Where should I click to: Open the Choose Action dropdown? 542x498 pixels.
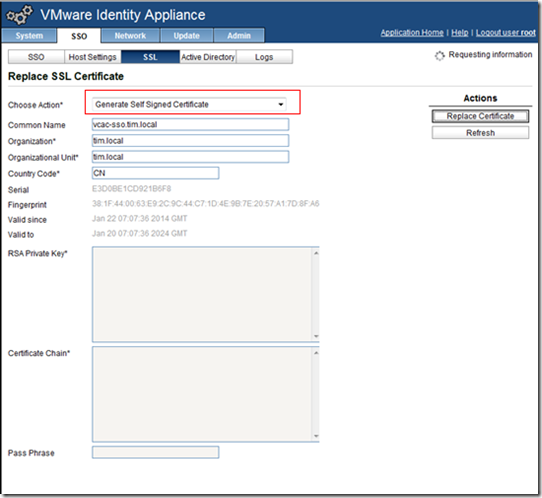pyautogui.click(x=189, y=104)
